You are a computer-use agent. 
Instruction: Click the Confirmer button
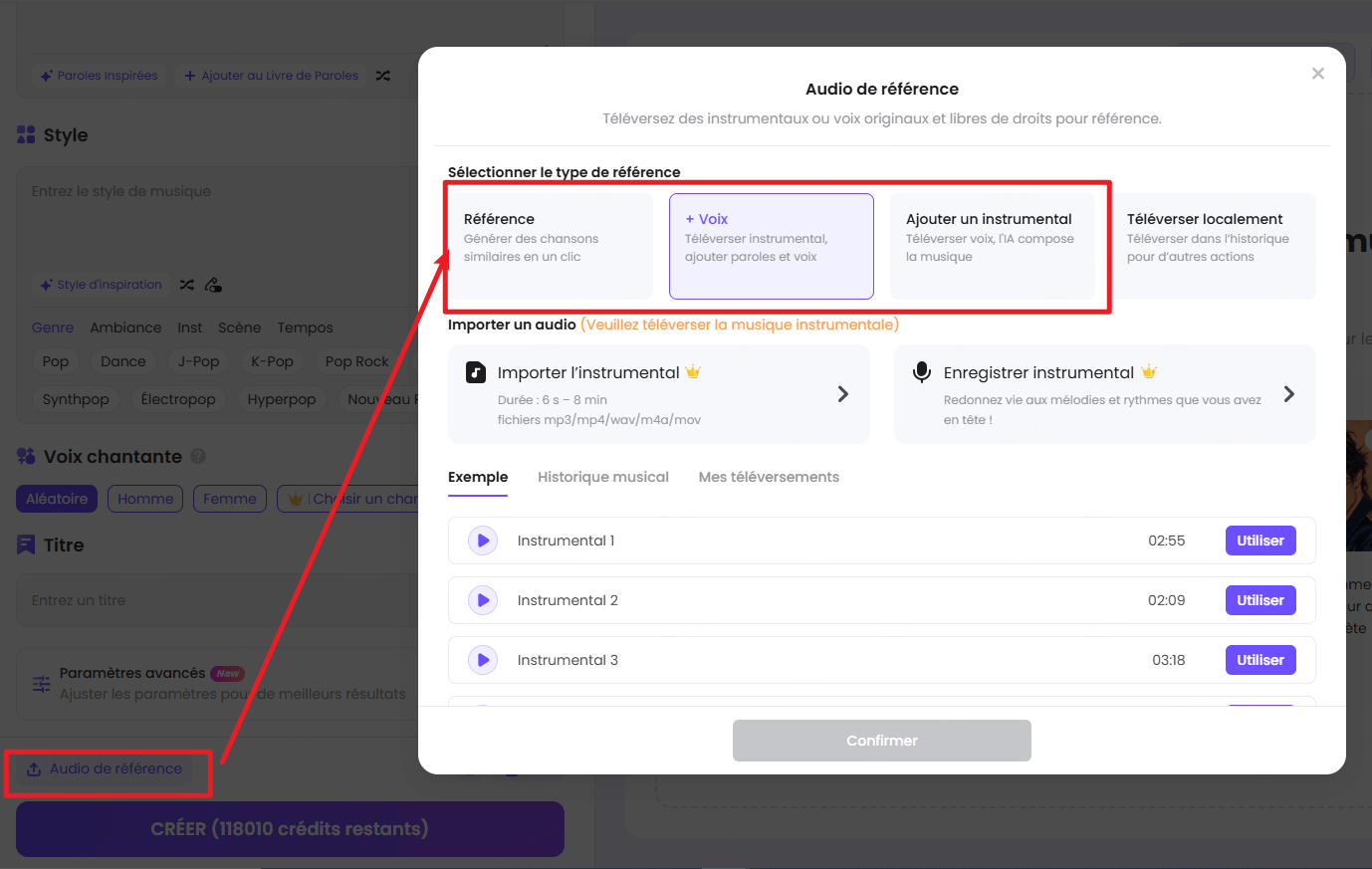881,741
